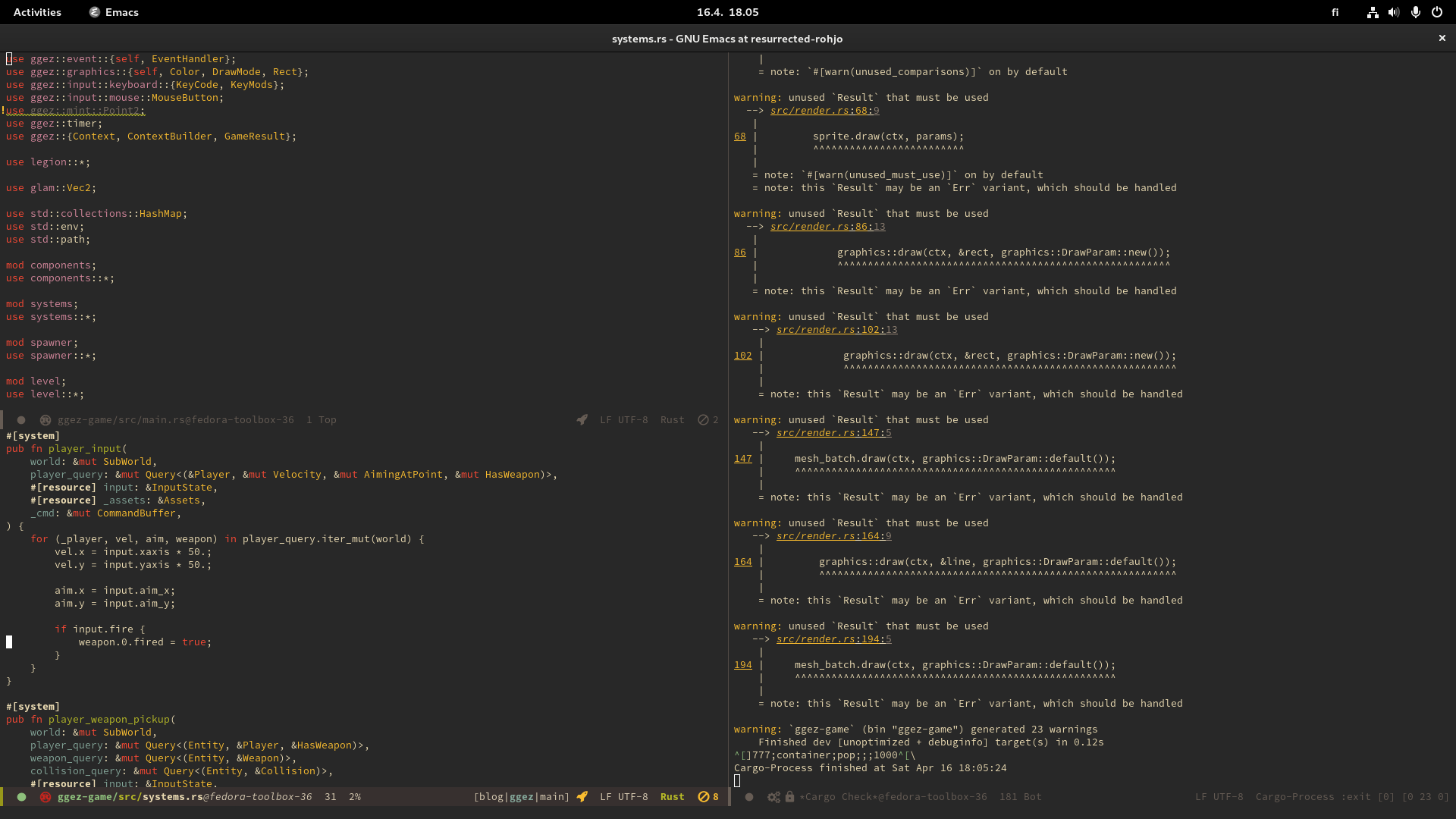Click LF UTF-8 encoding in Cargo Check modeline
The image size is (1456, 819).
[x=1219, y=797]
